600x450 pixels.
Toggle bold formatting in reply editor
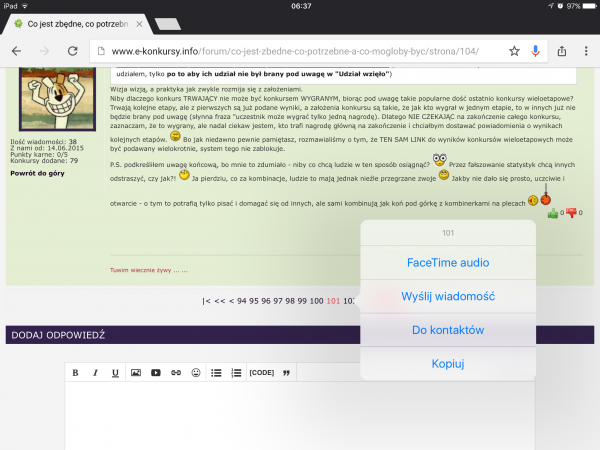point(76,373)
